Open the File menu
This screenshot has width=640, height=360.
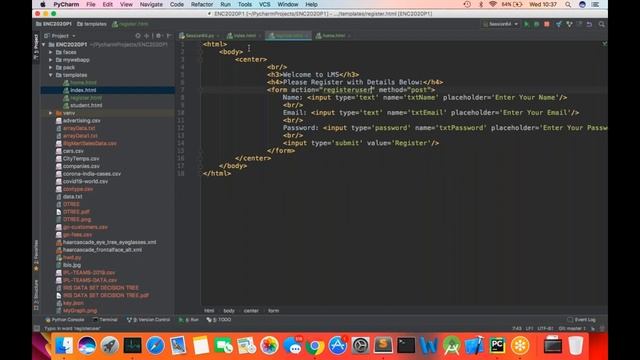click(x=91, y=4)
